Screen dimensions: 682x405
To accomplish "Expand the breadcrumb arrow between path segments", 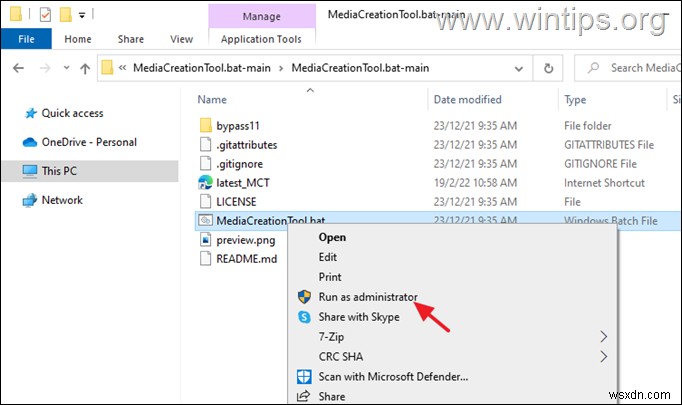I will coord(281,68).
